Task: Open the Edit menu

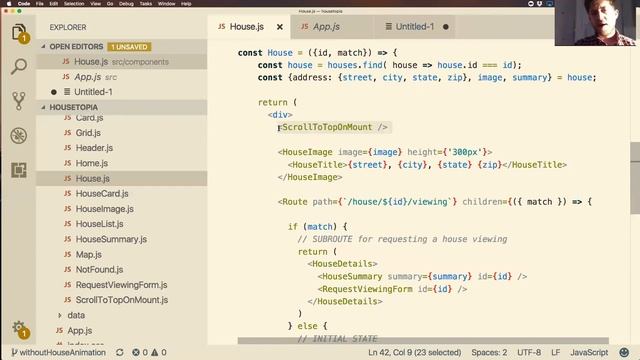Action: (53, 3)
